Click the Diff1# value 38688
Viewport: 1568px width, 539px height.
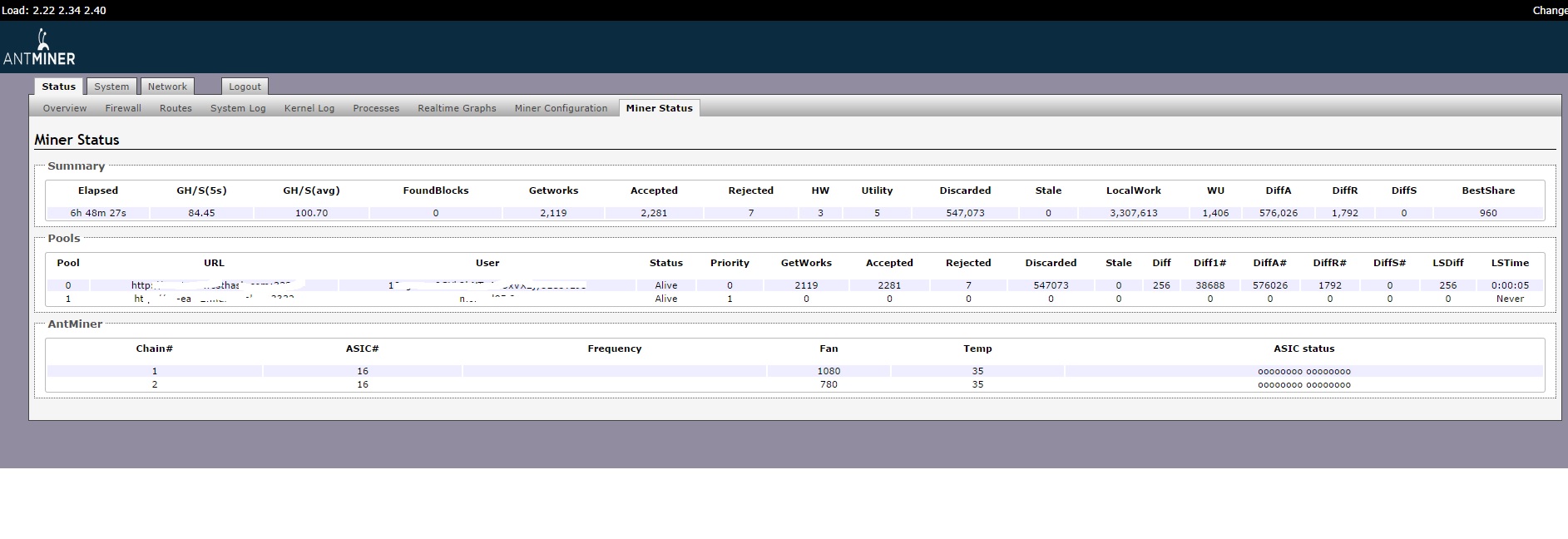(1209, 285)
